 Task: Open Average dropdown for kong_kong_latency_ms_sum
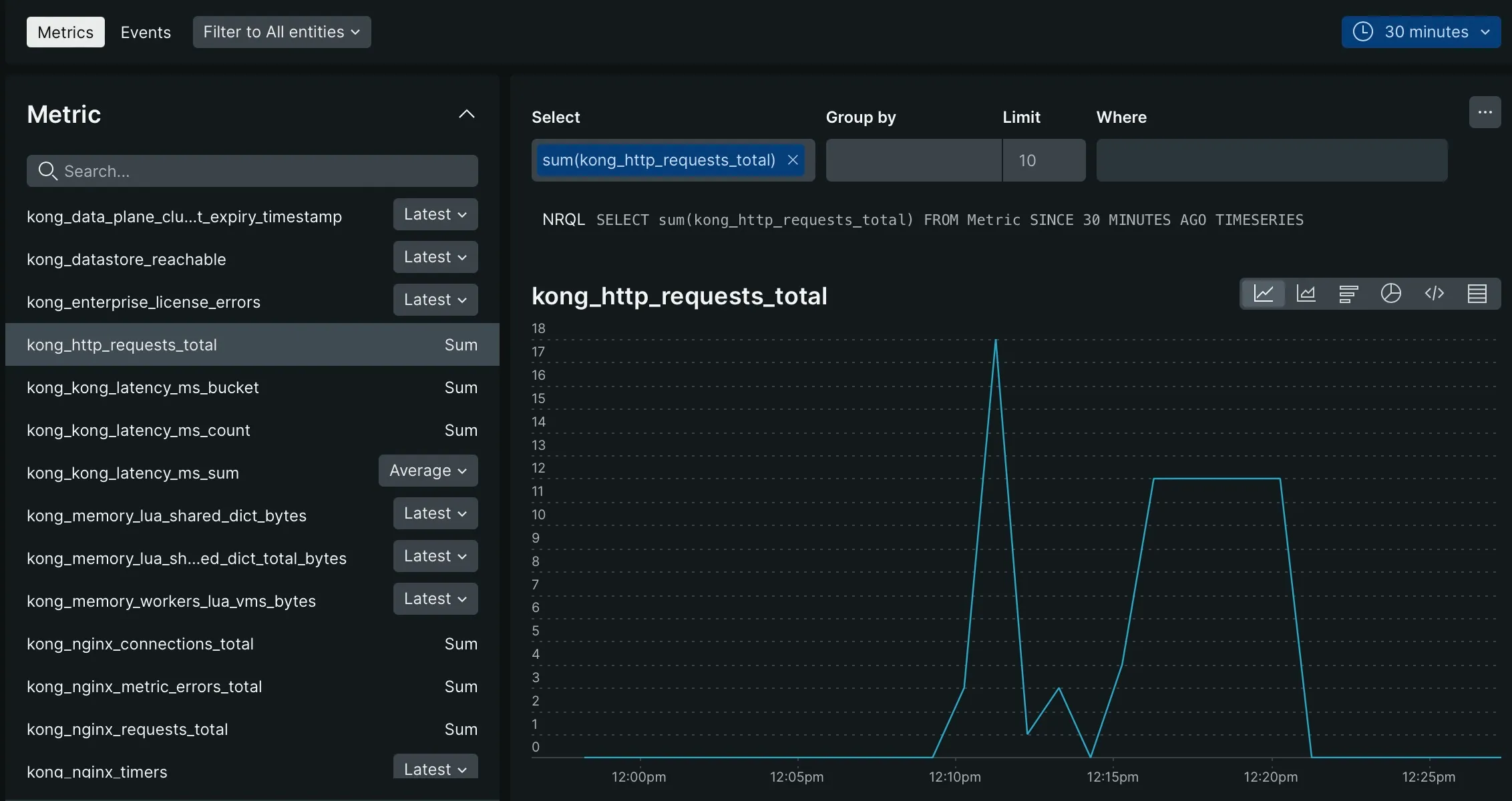(428, 471)
